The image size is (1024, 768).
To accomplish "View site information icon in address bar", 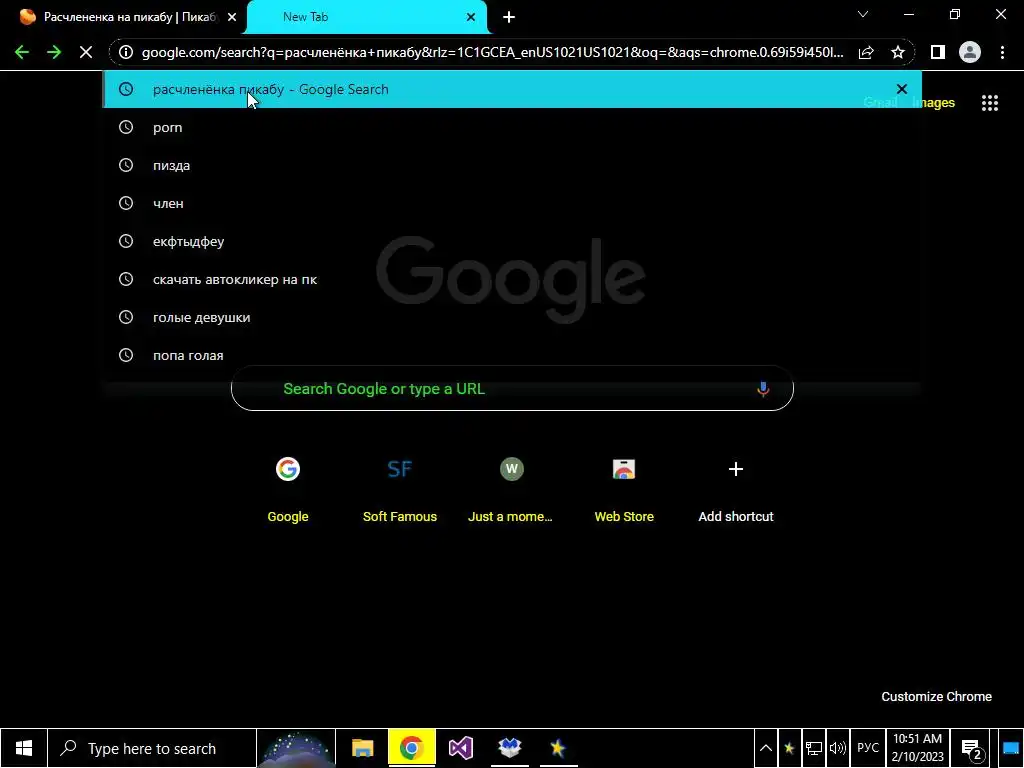I will [126, 52].
